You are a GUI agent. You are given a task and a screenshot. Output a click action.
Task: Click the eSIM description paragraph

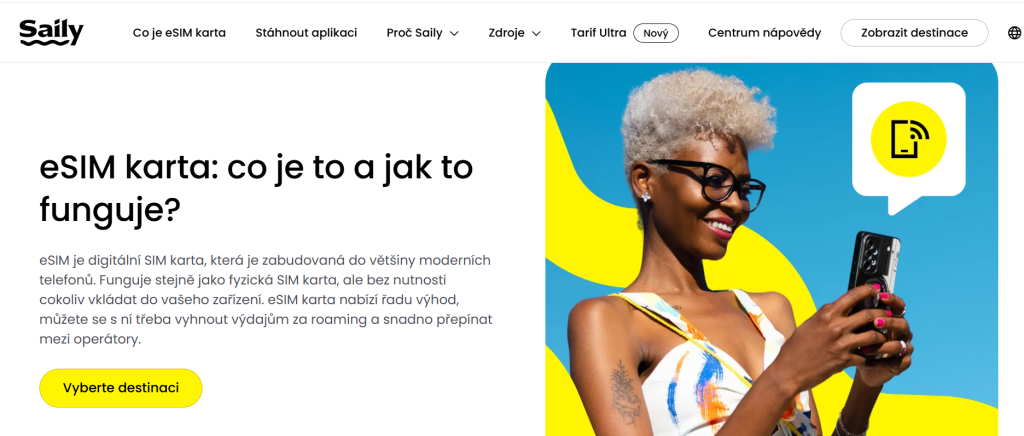[x=266, y=300]
